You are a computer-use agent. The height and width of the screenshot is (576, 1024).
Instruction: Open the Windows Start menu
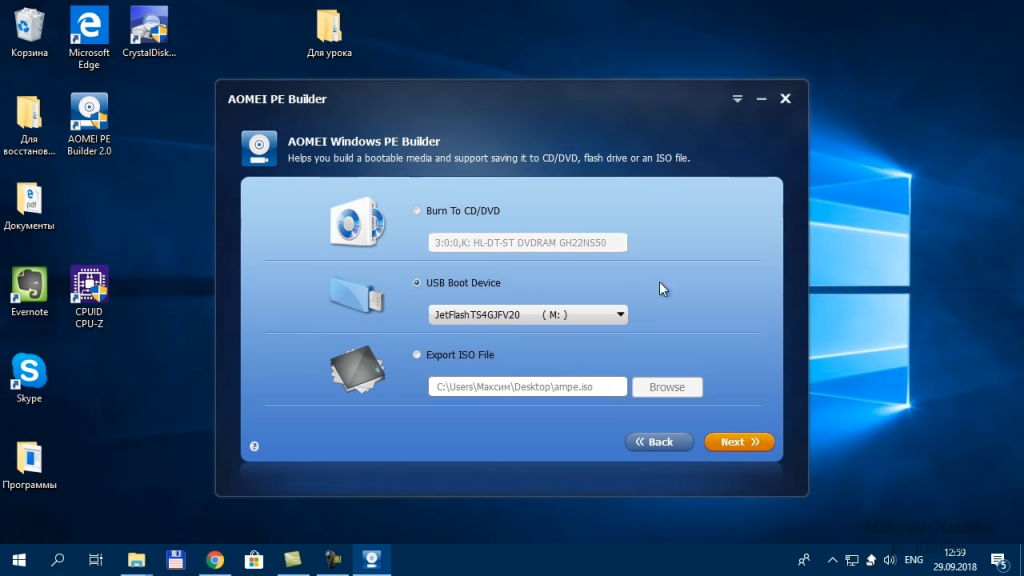coord(19,560)
